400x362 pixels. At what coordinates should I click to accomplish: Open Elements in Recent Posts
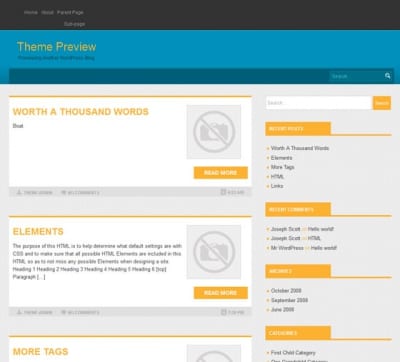[281, 158]
